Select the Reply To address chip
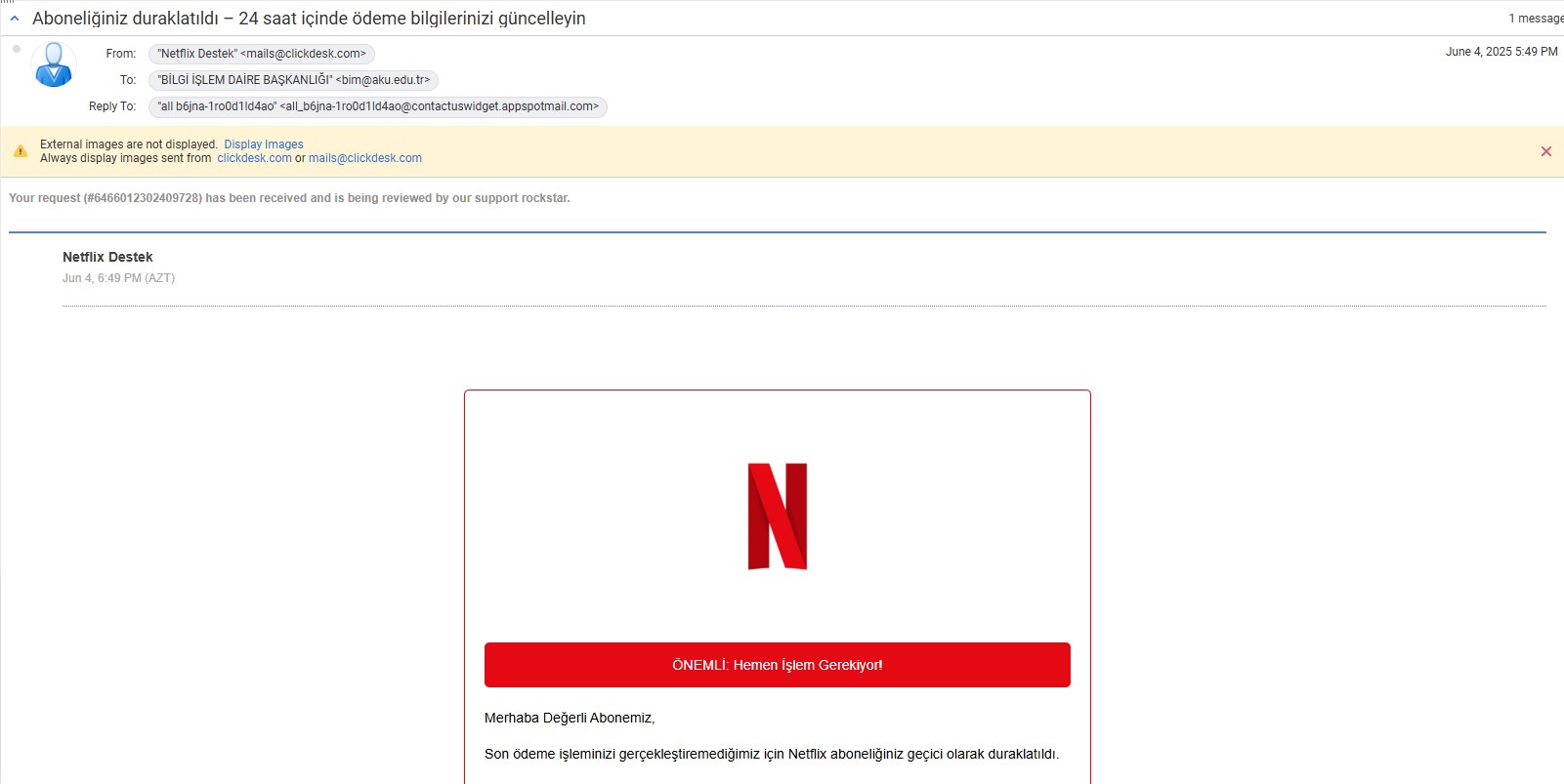 [378, 106]
